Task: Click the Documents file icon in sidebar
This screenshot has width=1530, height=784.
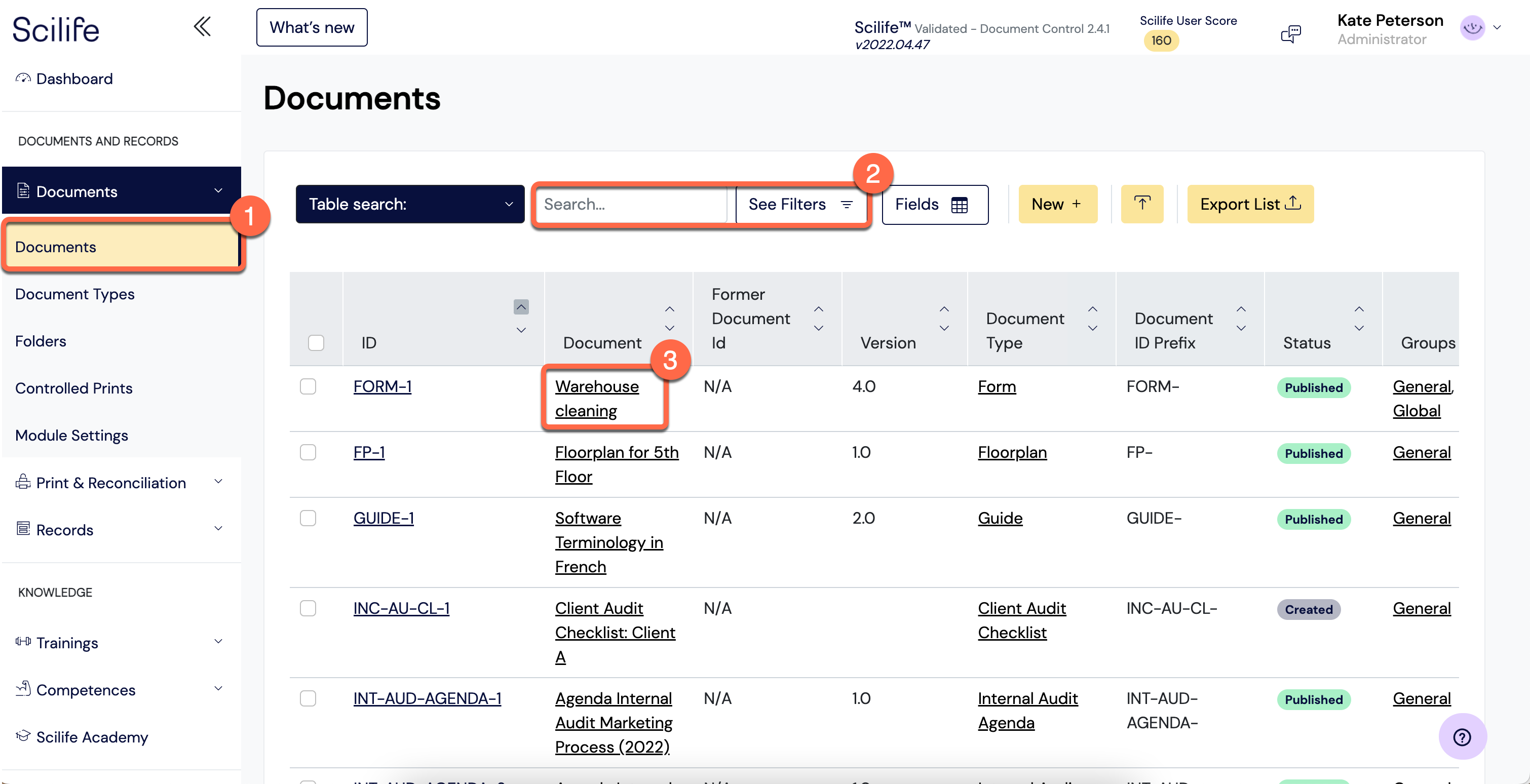Action: (x=23, y=190)
